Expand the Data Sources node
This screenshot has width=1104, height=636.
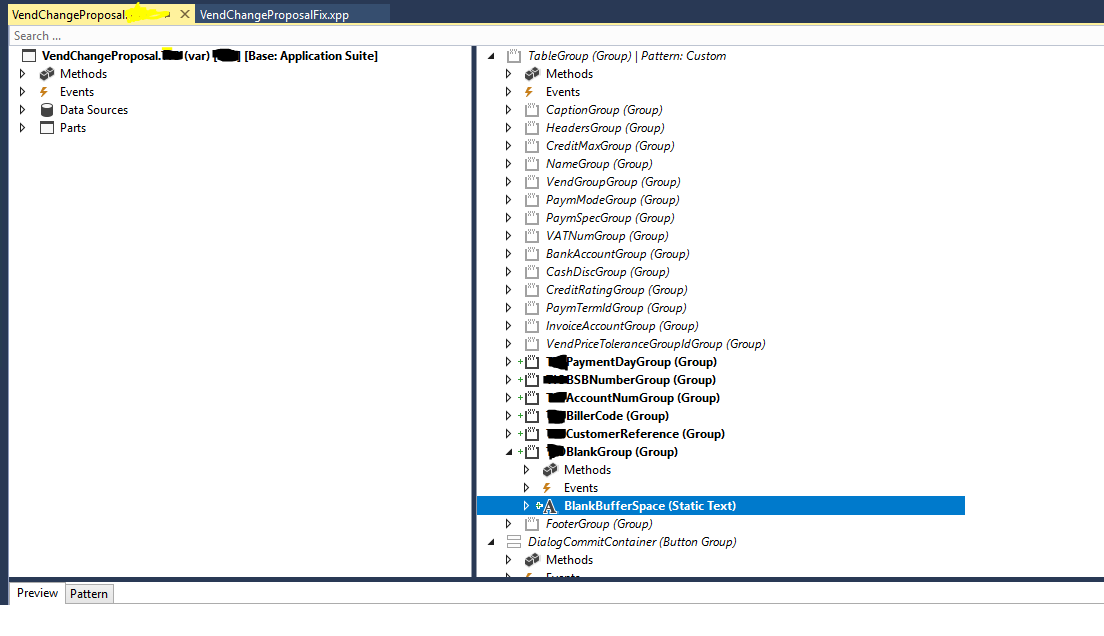point(23,110)
